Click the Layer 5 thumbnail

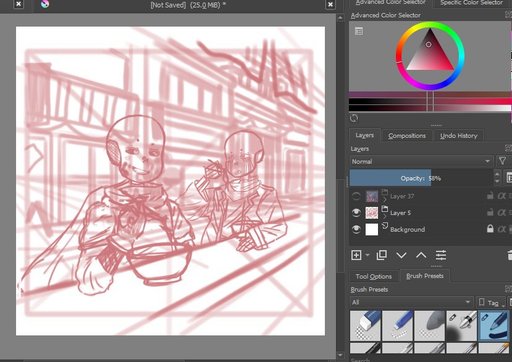pos(372,213)
